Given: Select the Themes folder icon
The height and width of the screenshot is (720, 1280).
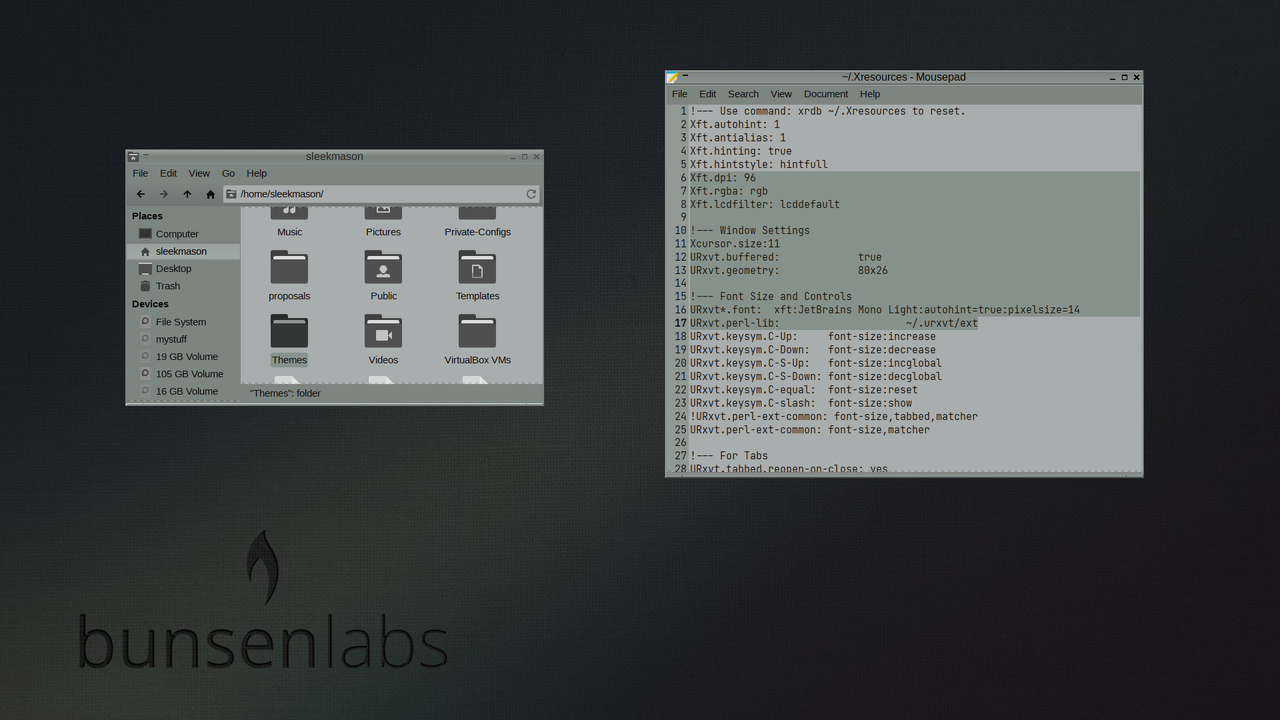Looking at the screenshot, I should pyautogui.click(x=289, y=332).
